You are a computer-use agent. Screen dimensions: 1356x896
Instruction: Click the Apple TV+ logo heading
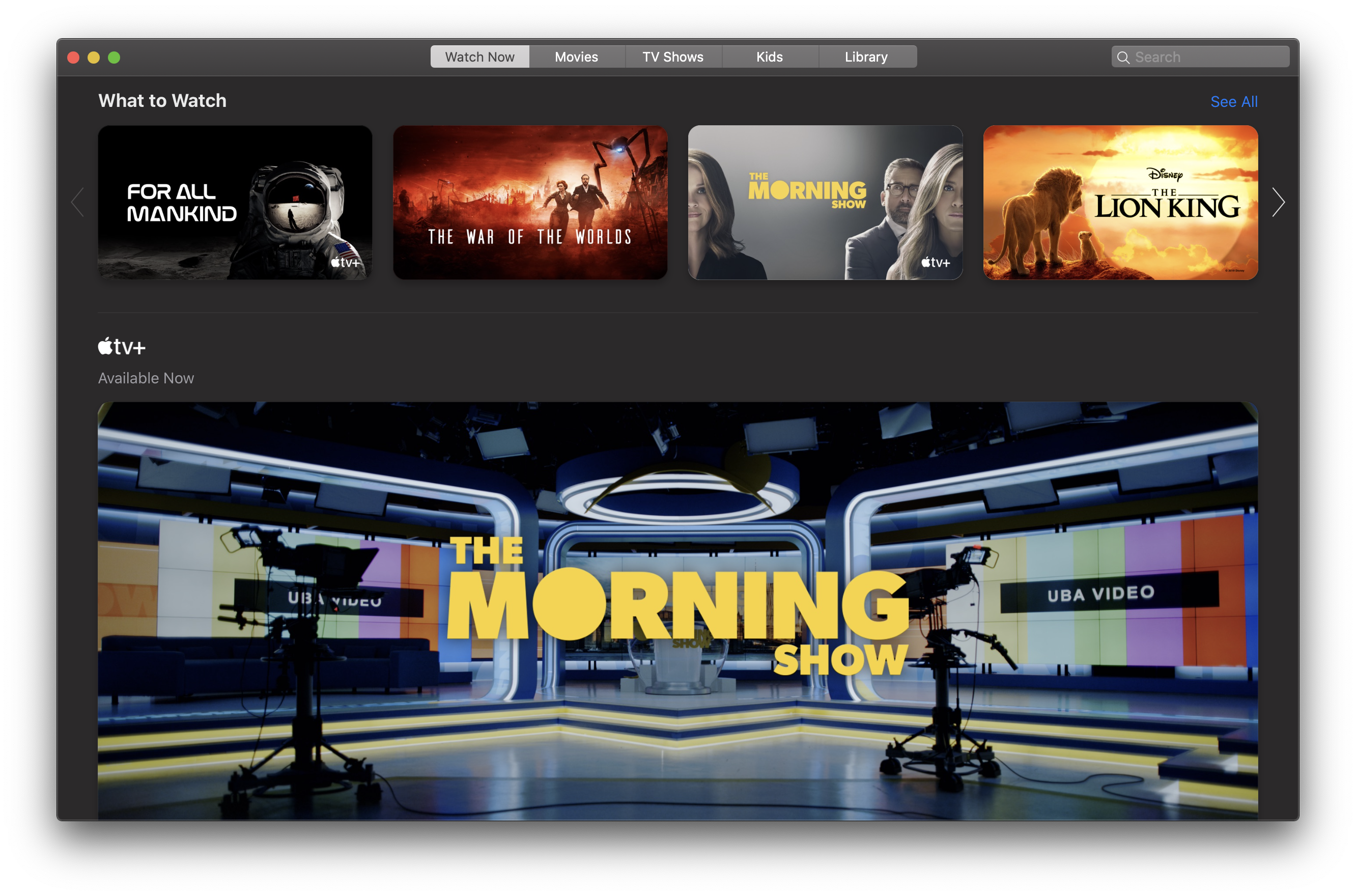point(122,346)
